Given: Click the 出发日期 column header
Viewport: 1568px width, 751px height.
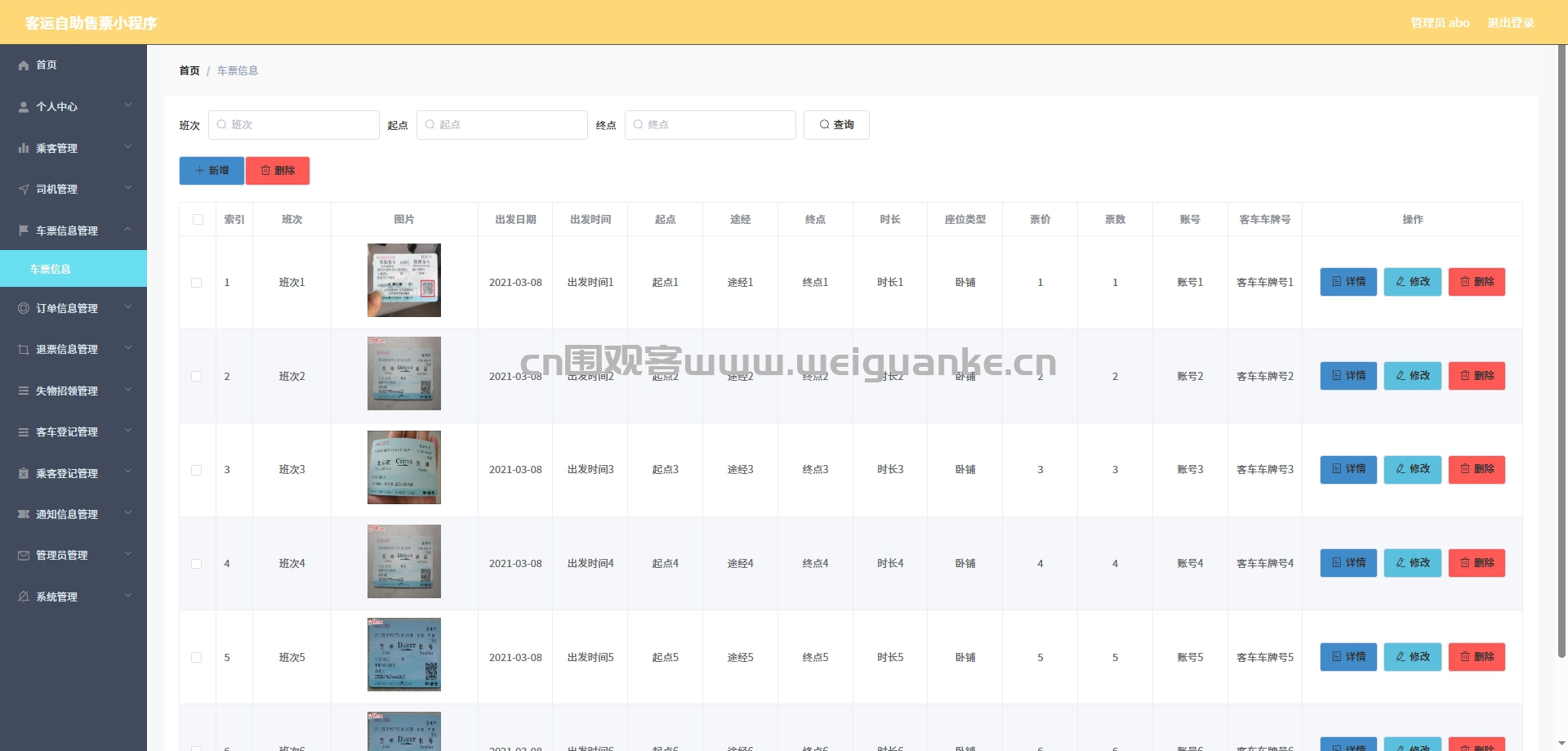Looking at the screenshot, I should click(515, 219).
